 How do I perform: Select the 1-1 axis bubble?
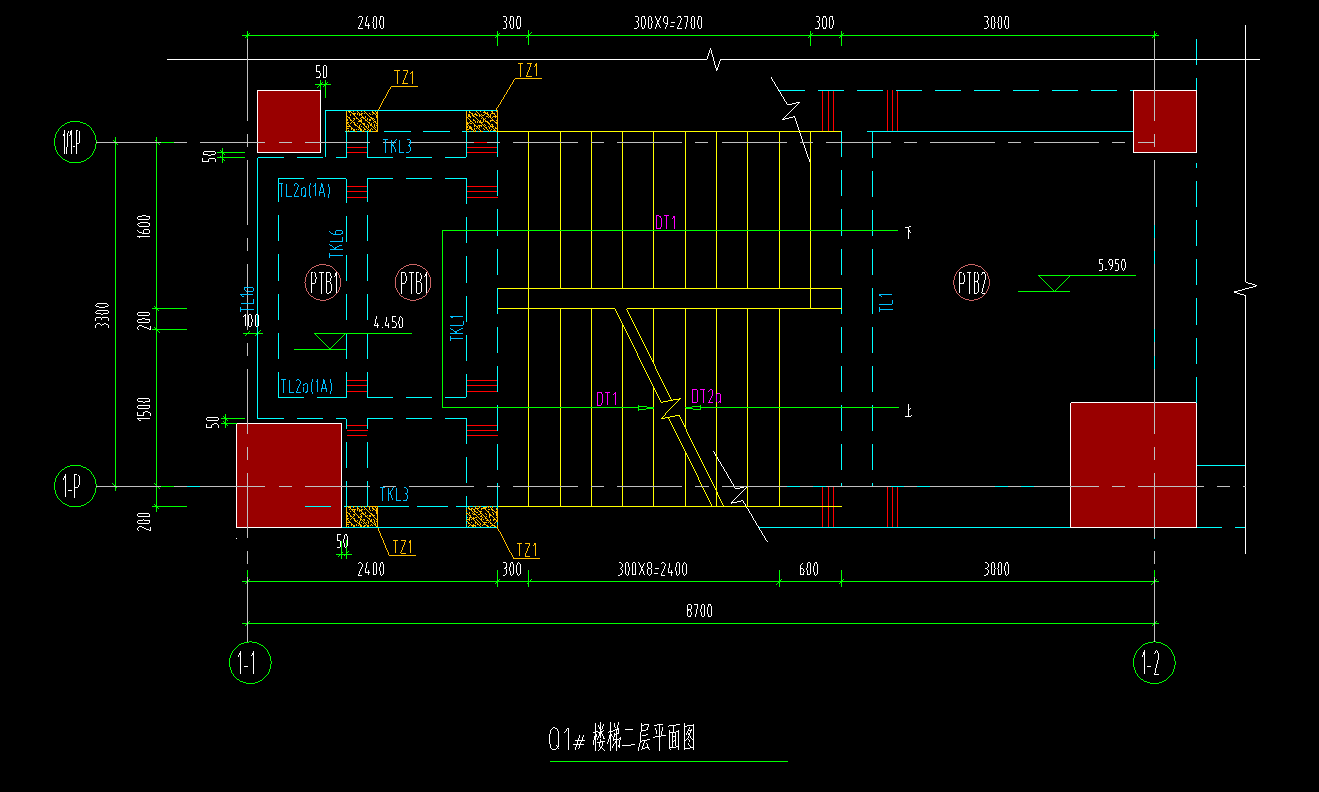pos(250,662)
